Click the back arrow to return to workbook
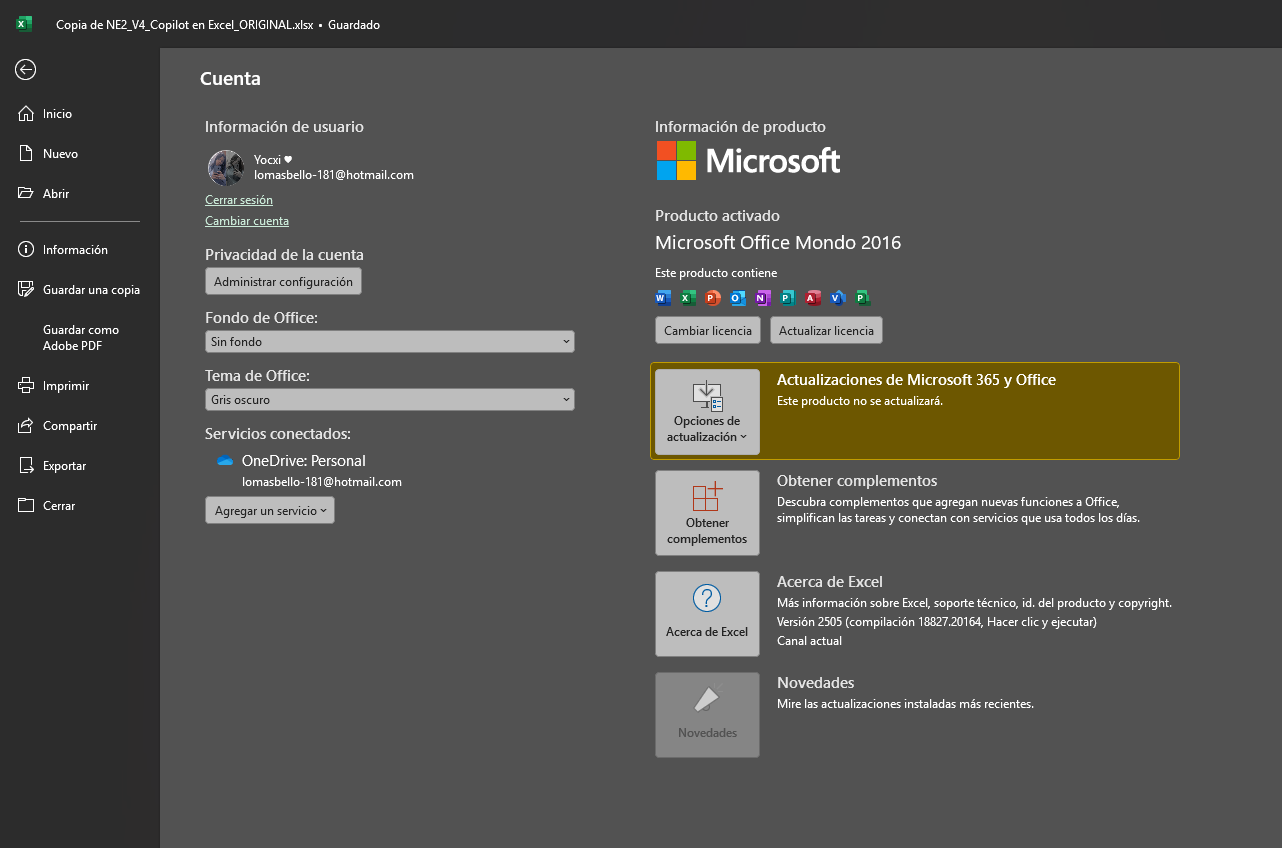This screenshot has width=1282, height=848. 26,69
